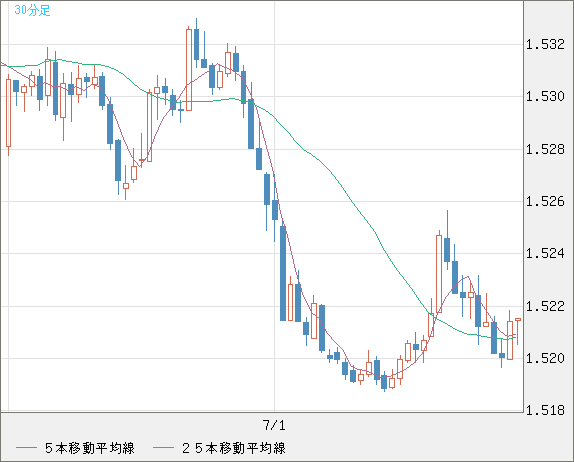Click the 1.526 price axis label
Image resolution: width=574 pixels, height=462 pixels.
545,201
